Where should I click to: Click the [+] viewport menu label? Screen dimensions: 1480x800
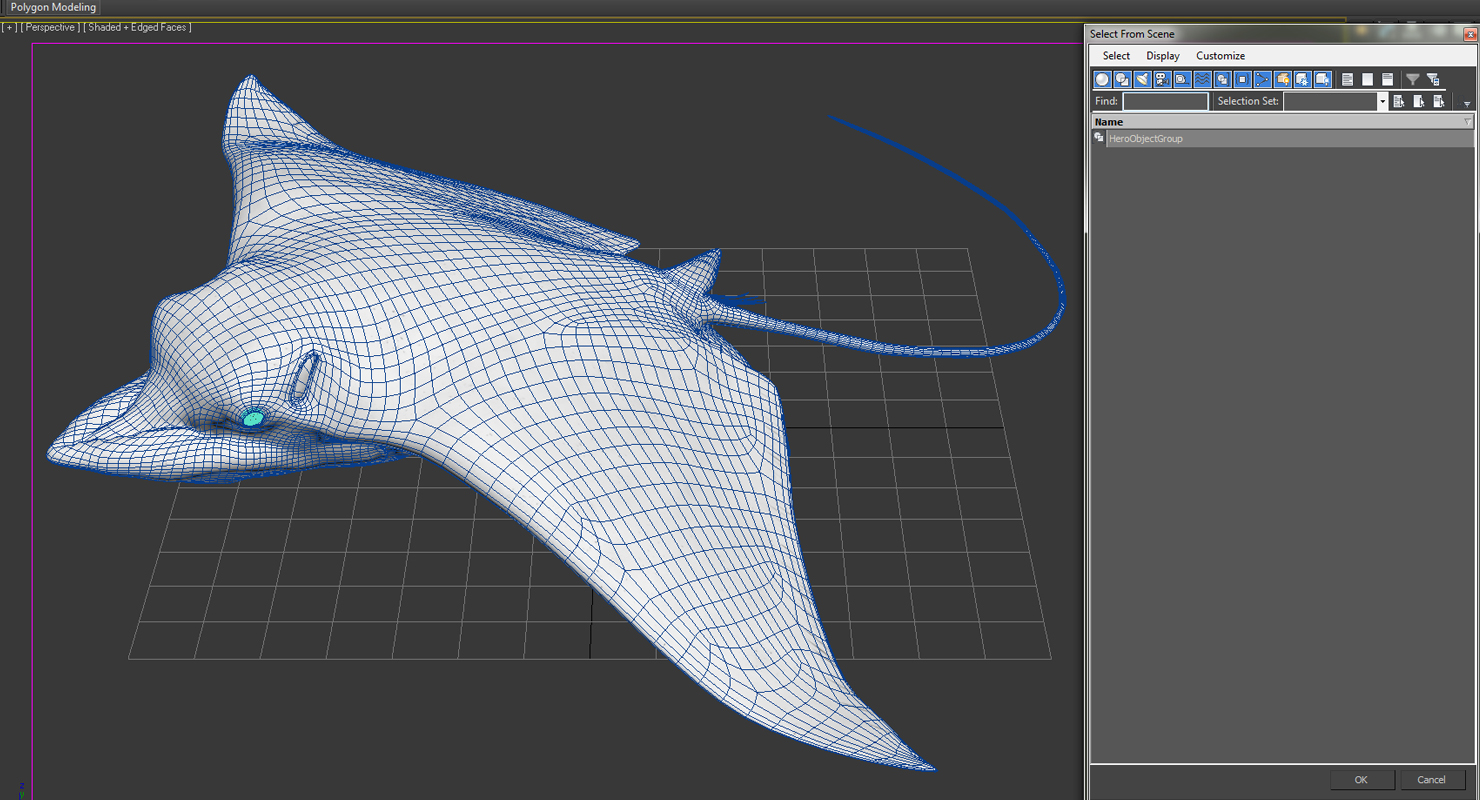tap(10, 27)
